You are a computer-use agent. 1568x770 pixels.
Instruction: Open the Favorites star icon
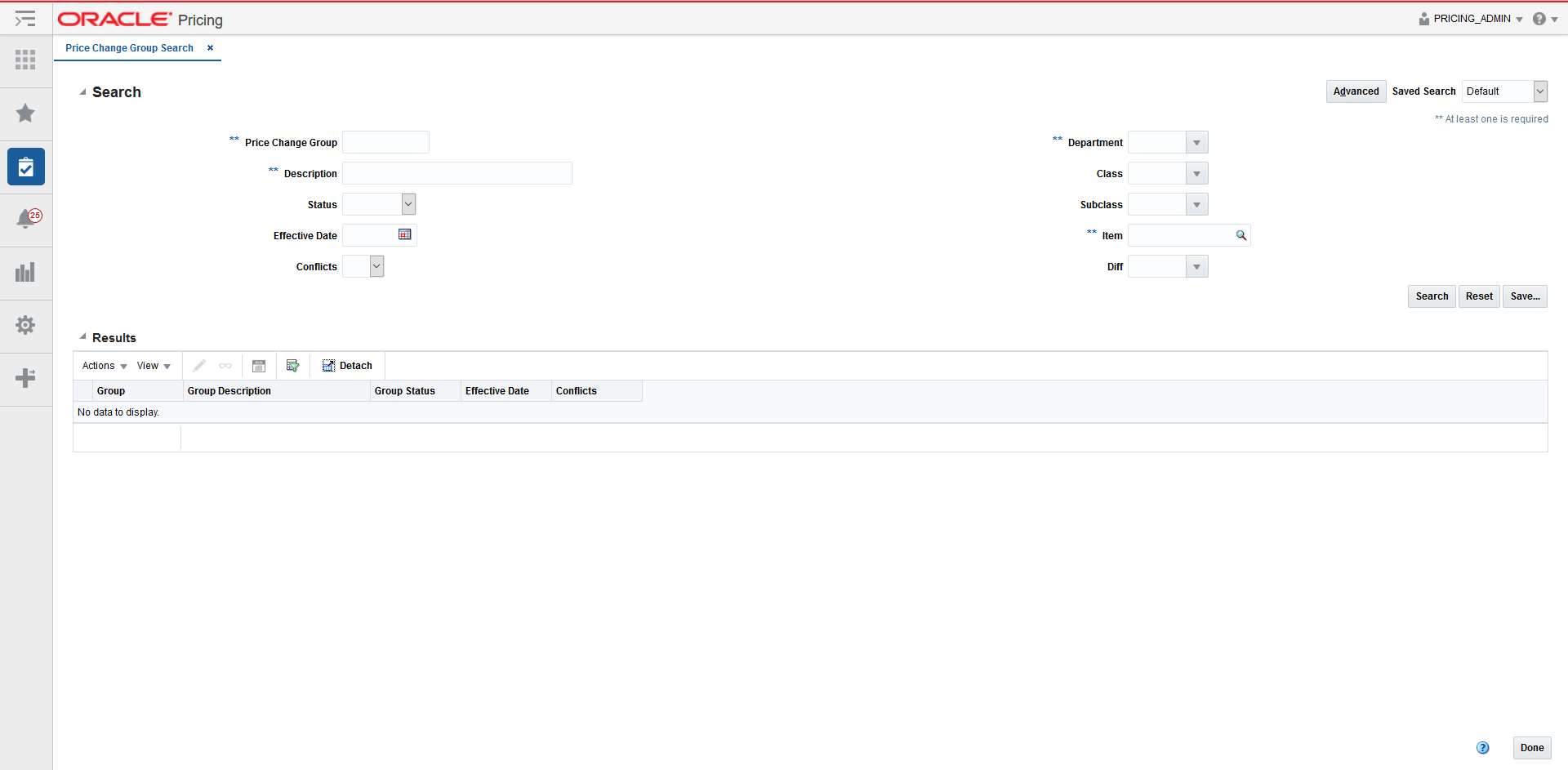(25, 113)
